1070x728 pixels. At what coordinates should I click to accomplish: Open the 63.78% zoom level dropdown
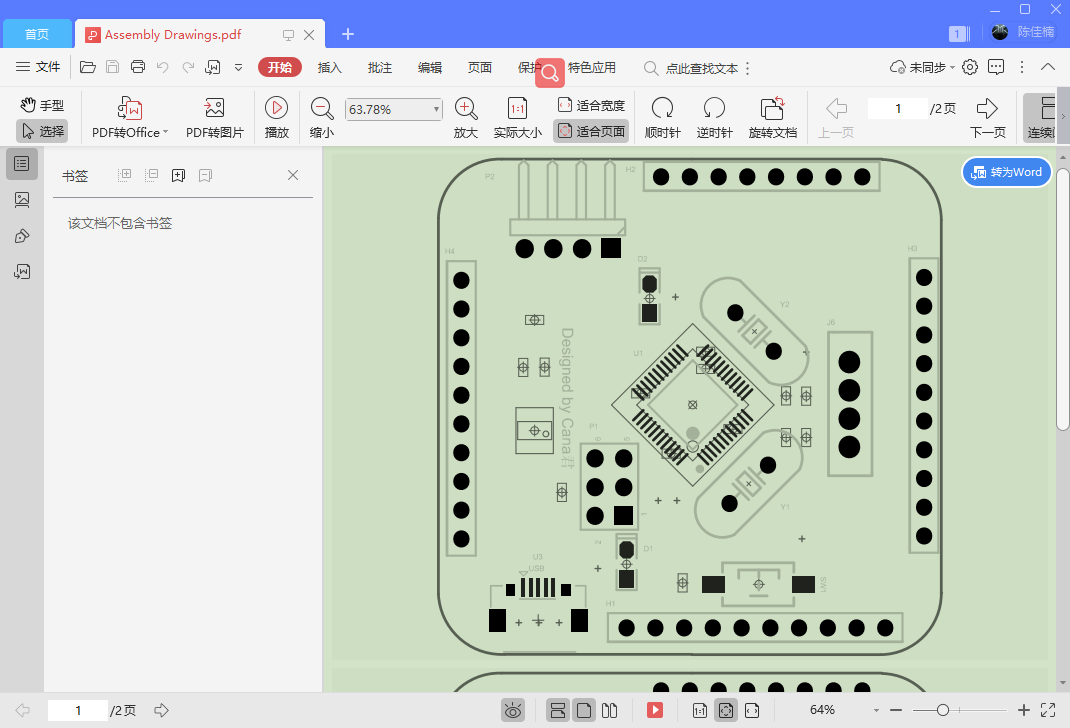click(434, 109)
